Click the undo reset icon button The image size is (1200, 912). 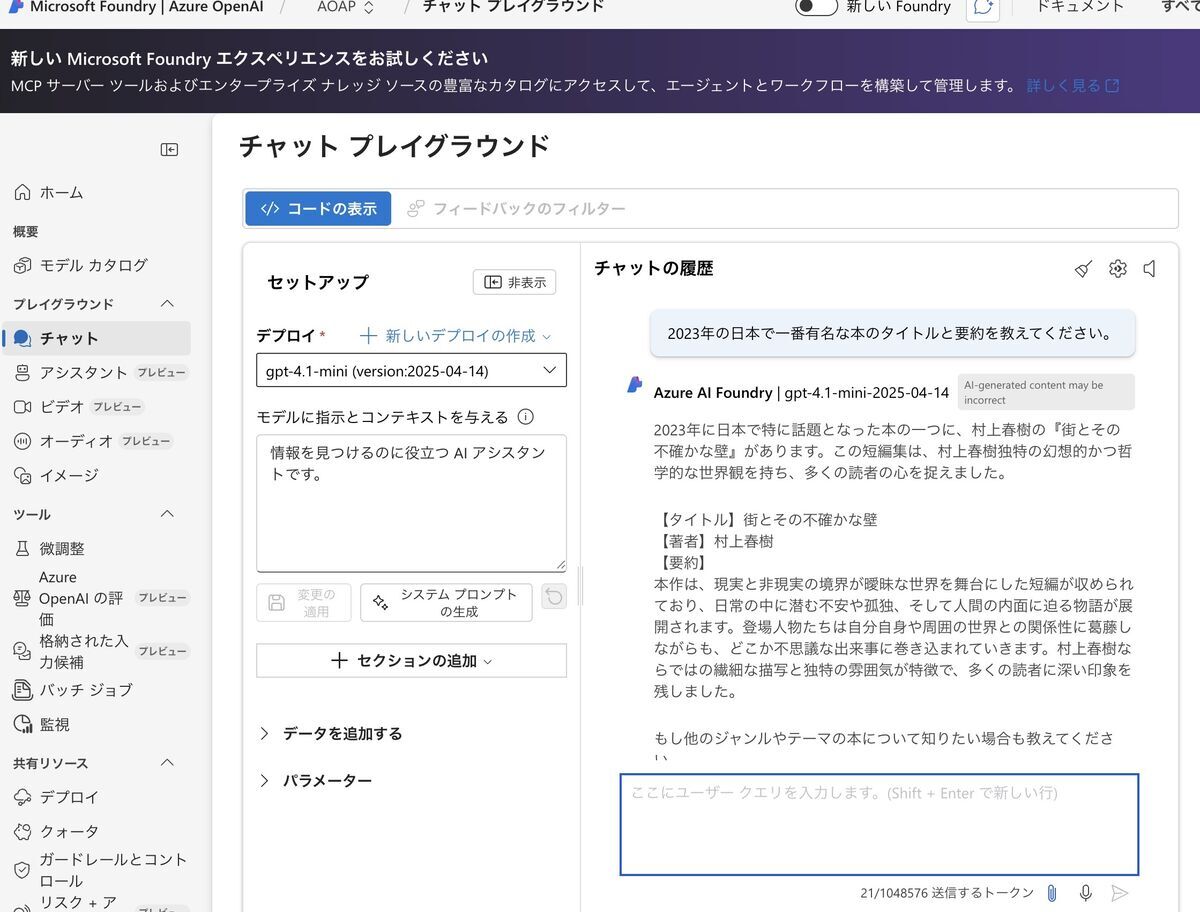pyautogui.click(x=554, y=597)
